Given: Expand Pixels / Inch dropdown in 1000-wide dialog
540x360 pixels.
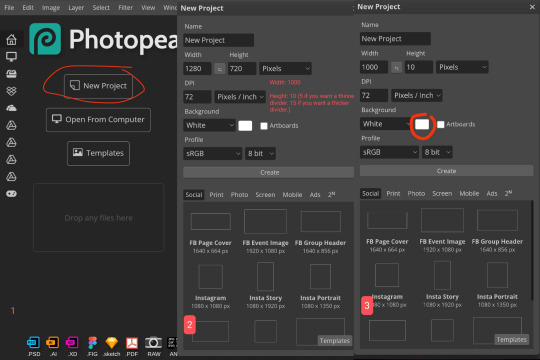Looking at the screenshot, I should pyautogui.click(x=417, y=95).
